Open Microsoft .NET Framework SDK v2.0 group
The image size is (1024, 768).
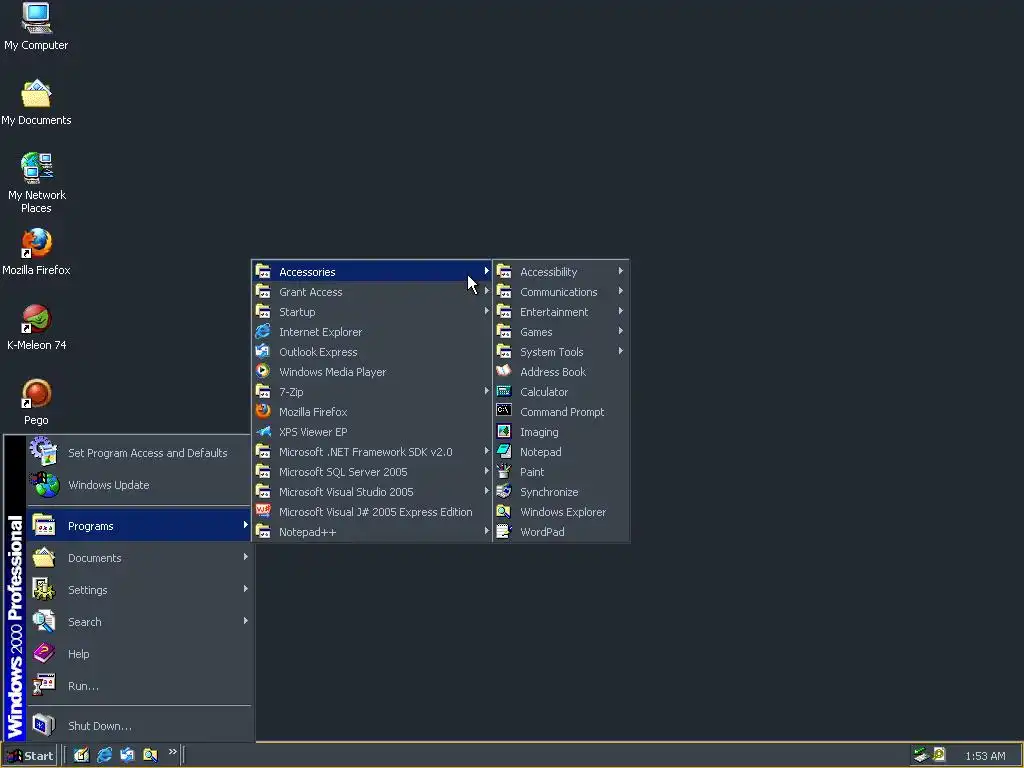[x=372, y=452]
